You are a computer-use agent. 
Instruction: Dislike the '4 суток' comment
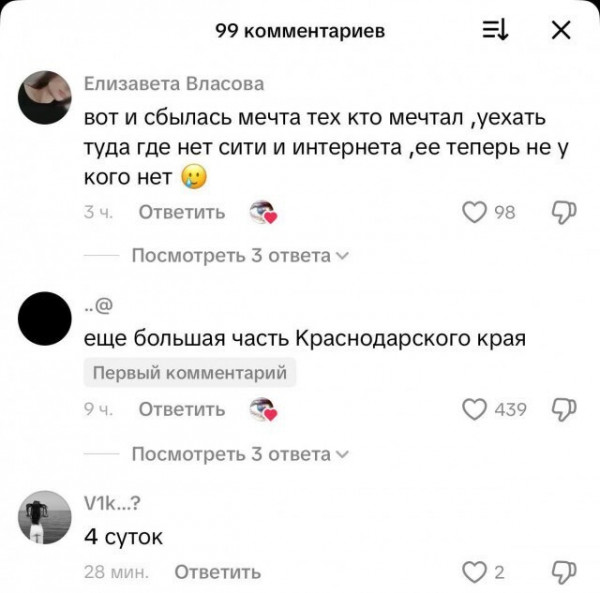point(564,572)
